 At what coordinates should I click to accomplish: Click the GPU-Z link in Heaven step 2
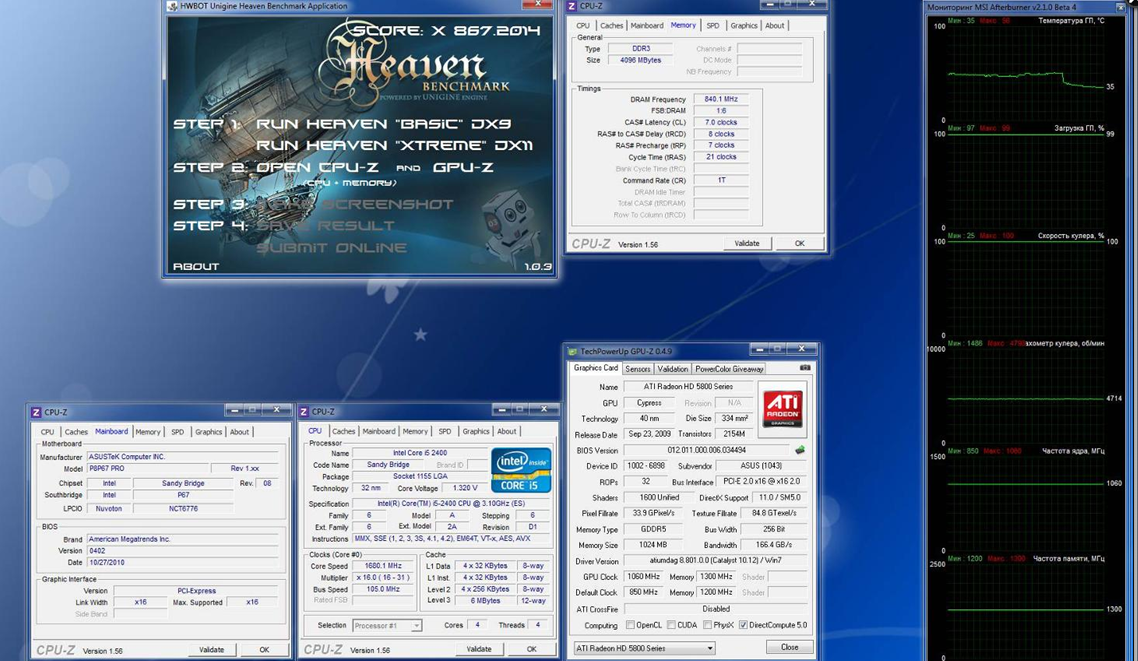pyautogui.click(x=463, y=168)
